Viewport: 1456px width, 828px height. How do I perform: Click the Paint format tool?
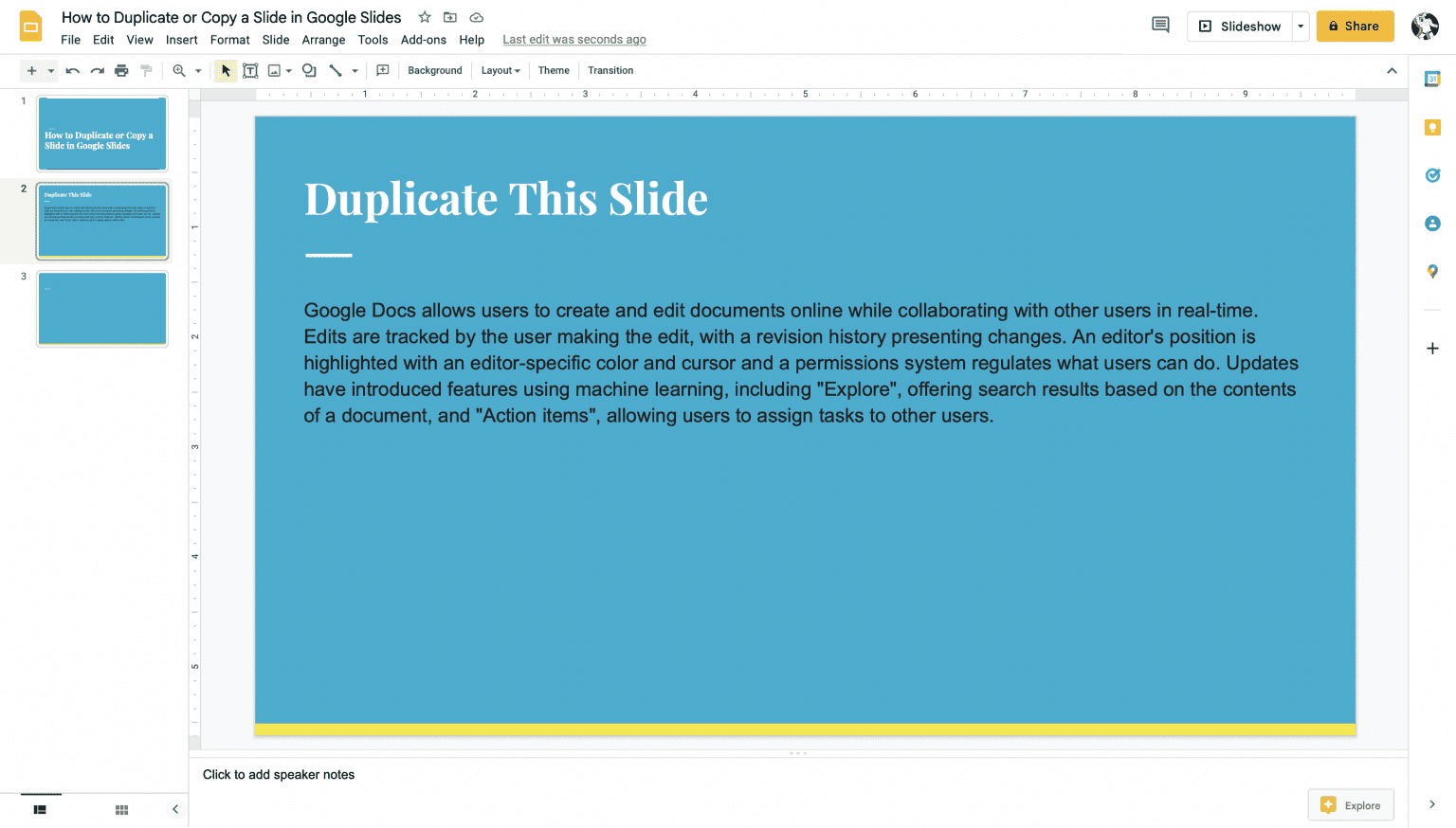pyautogui.click(x=145, y=70)
